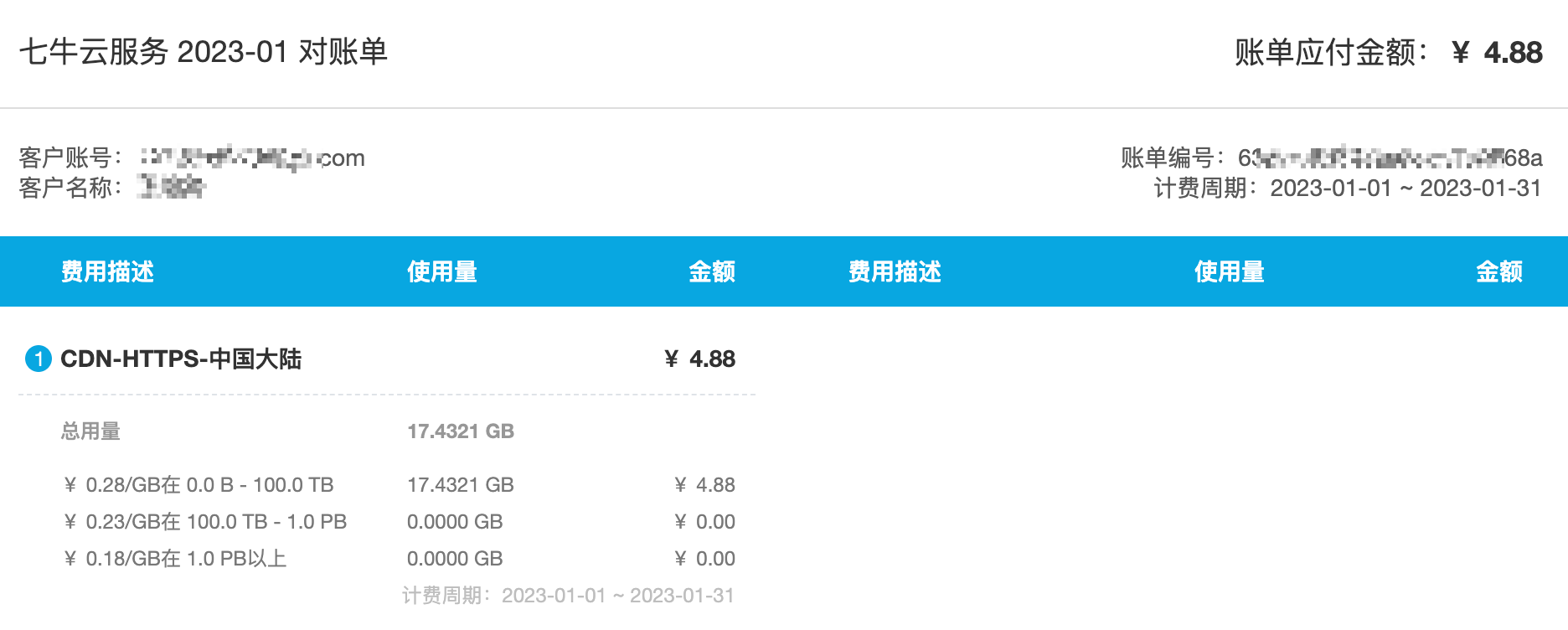1568x630 pixels.
Task: Click the right 使用量 column header
Action: coord(1230,271)
